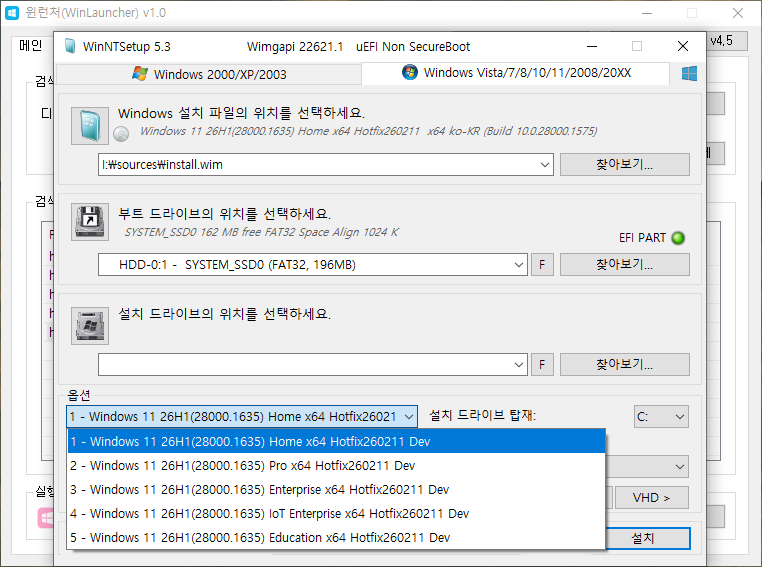Click the EFI PART label

642,238
